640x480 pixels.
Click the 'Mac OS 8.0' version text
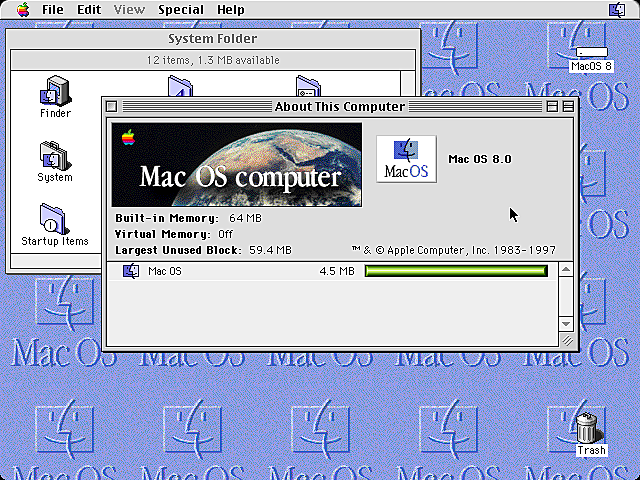pyautogui.click(x=480, y=159)
